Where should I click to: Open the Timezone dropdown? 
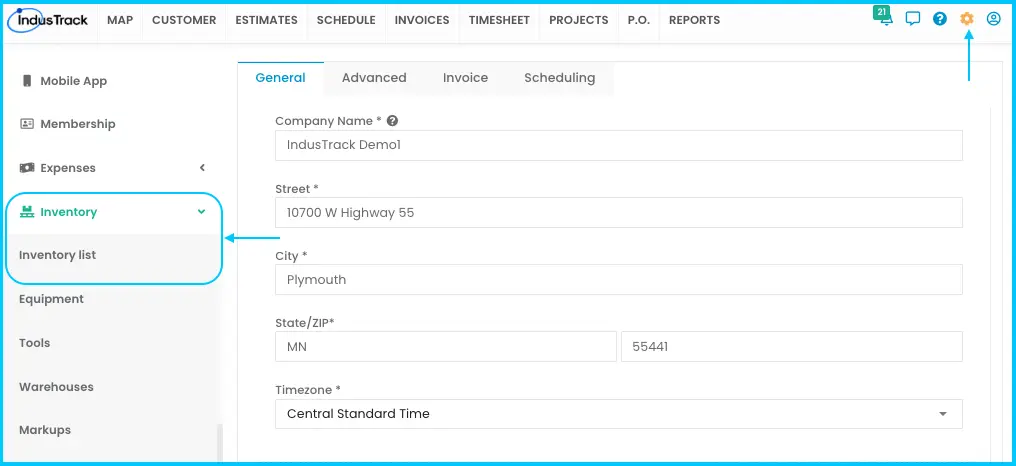click(619, 414)
